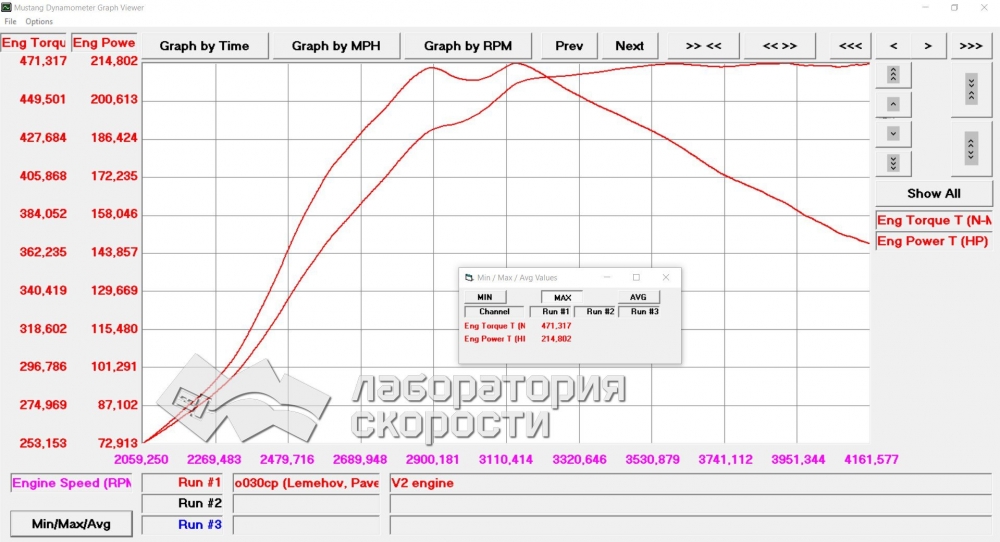Toggle the Eng Torque T channel label

click(934, 221)
